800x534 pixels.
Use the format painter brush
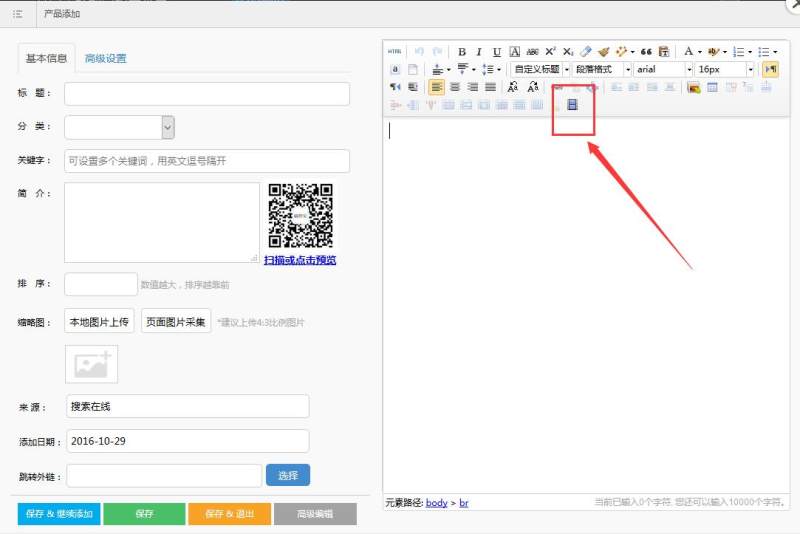pos(604,52)
